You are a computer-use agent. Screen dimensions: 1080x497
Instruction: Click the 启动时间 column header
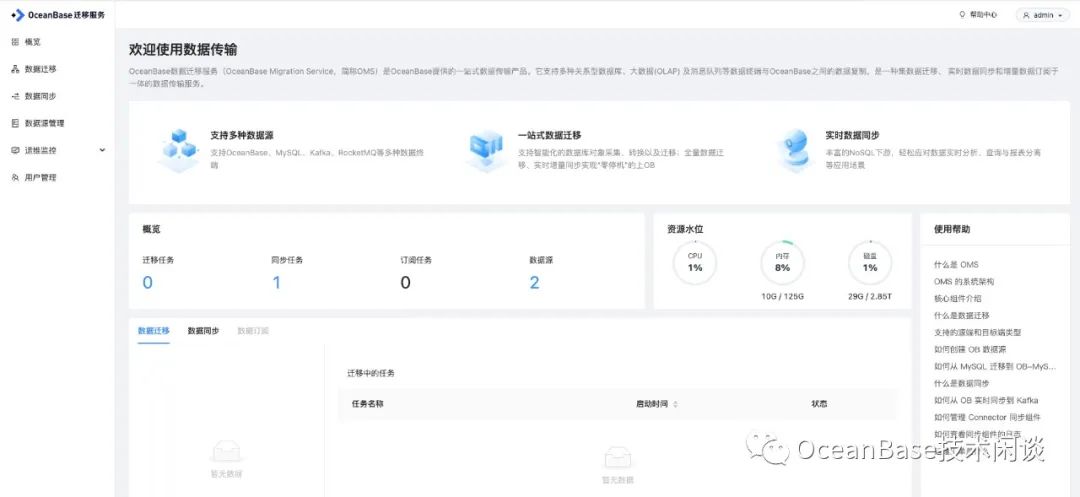coord(652,404)
